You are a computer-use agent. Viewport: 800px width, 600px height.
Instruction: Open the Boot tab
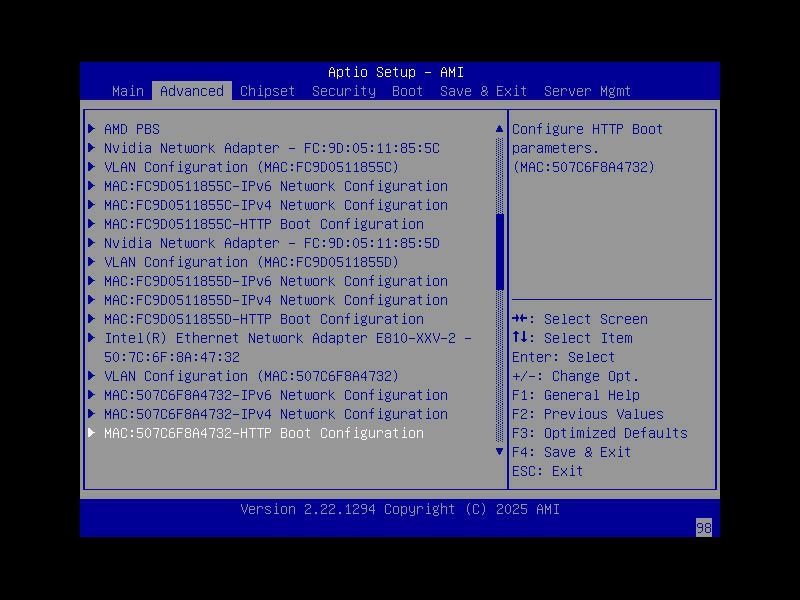point(407,91)
